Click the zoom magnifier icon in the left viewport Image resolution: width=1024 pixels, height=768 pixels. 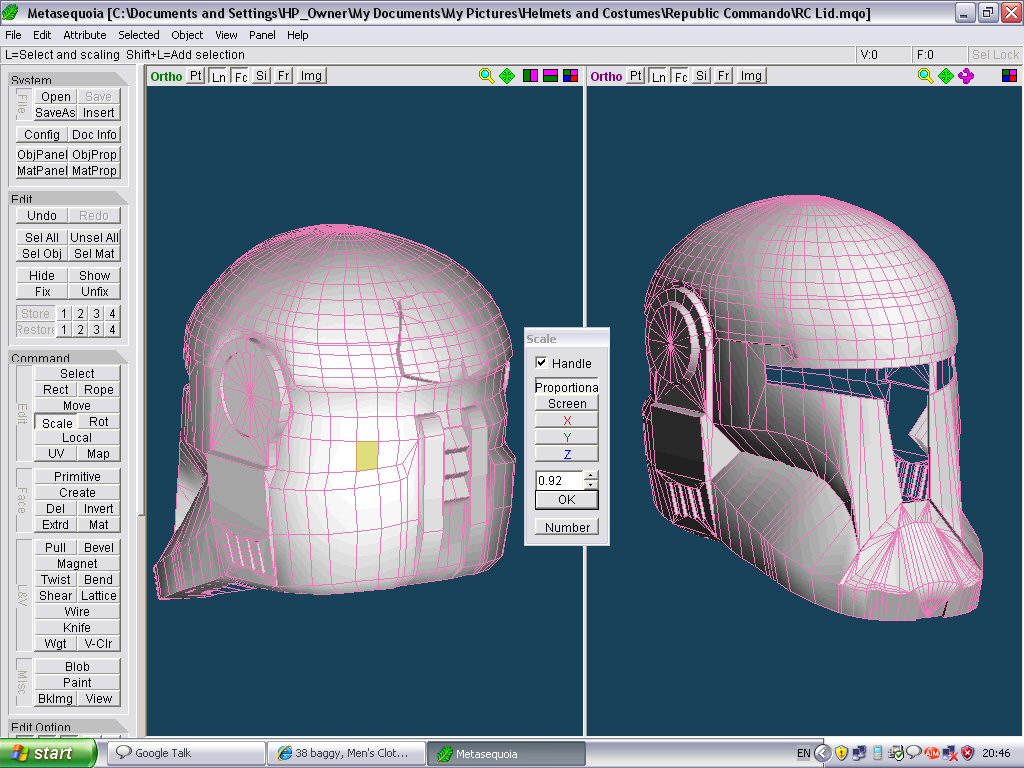click(486, 76)
